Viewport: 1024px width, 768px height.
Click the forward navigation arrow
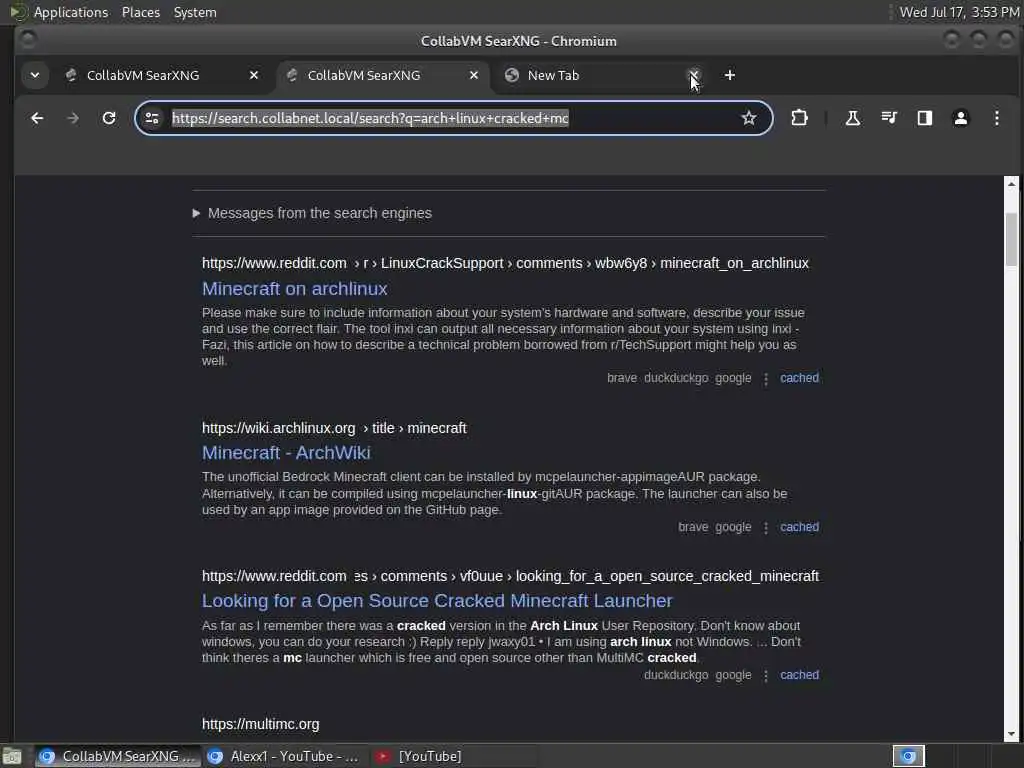(x=73, y=118)
